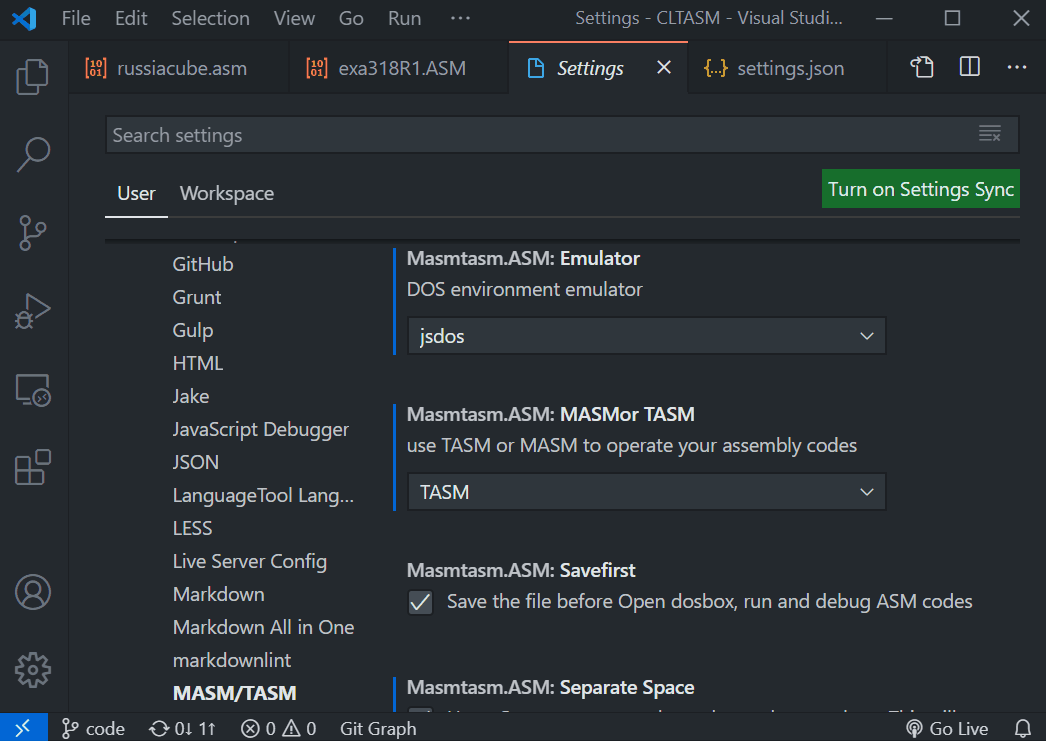Open Git Graph from status bar
Viewport: 1046px width, 741px height.
pyautogui.click(x=378, y=728)
